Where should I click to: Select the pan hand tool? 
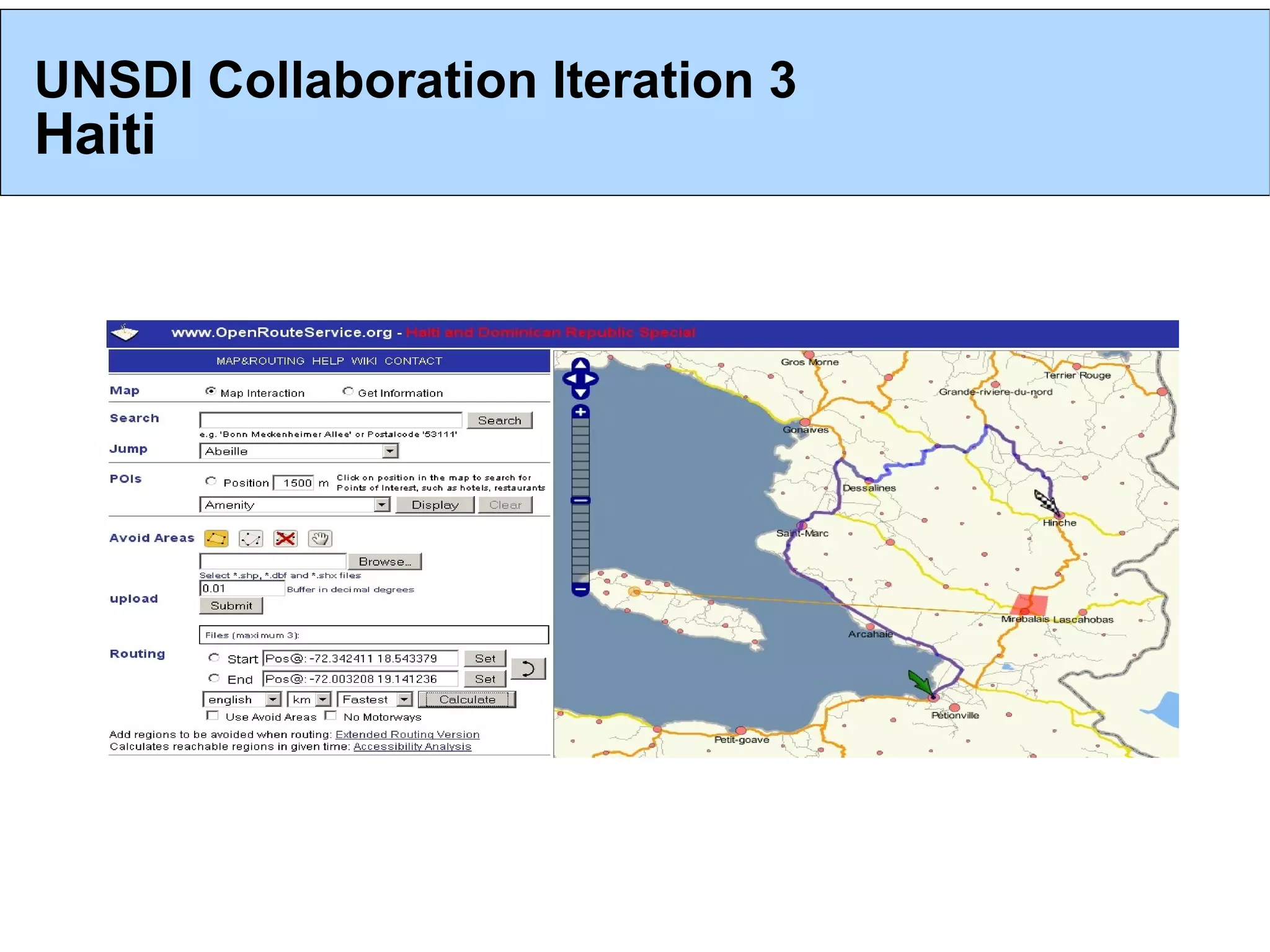coord(320,538)
